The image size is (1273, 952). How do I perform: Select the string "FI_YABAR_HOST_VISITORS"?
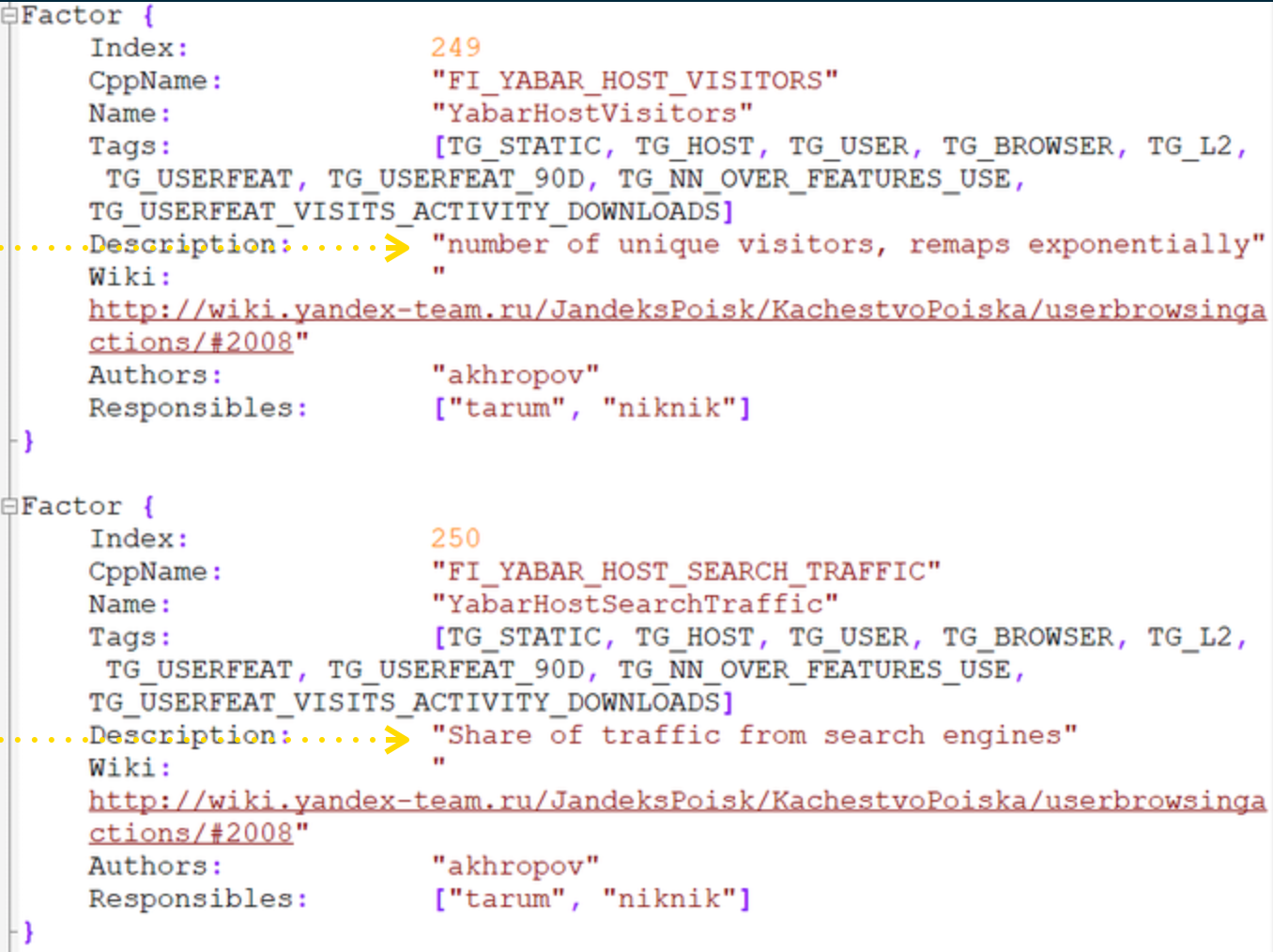[x=635, y=81]
